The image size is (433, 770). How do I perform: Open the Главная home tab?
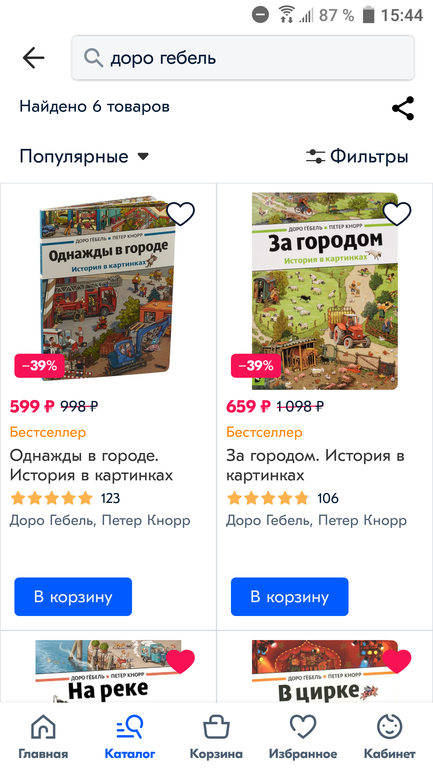point(43,736)
